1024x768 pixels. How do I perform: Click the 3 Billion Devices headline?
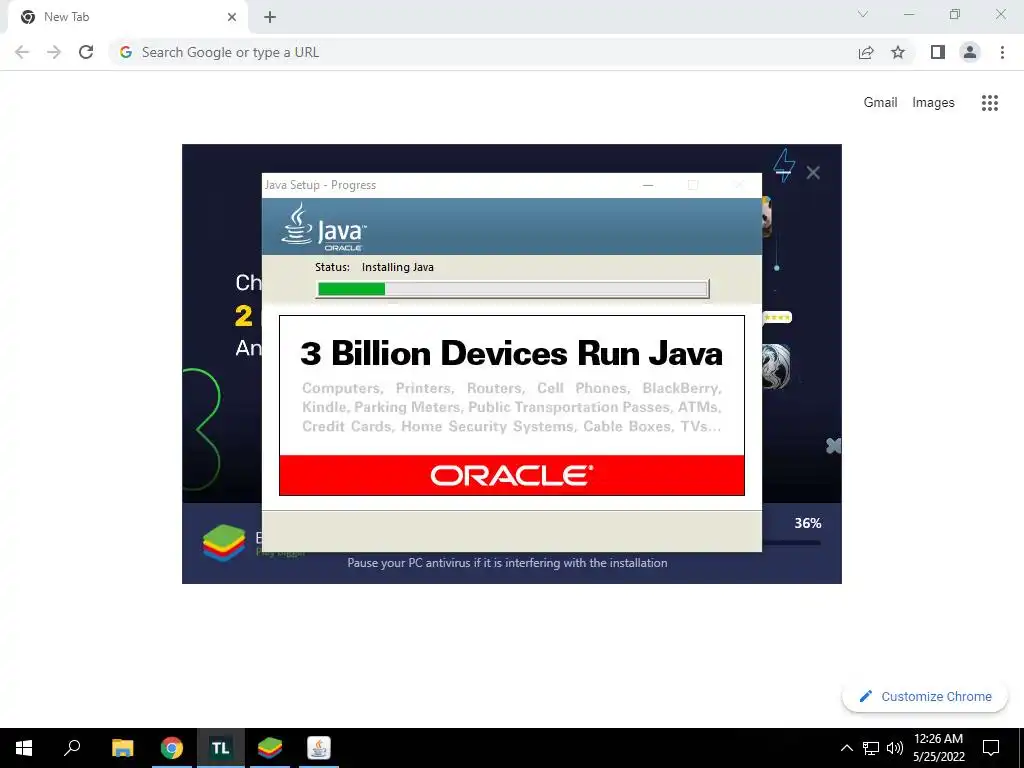click(512, 353)
